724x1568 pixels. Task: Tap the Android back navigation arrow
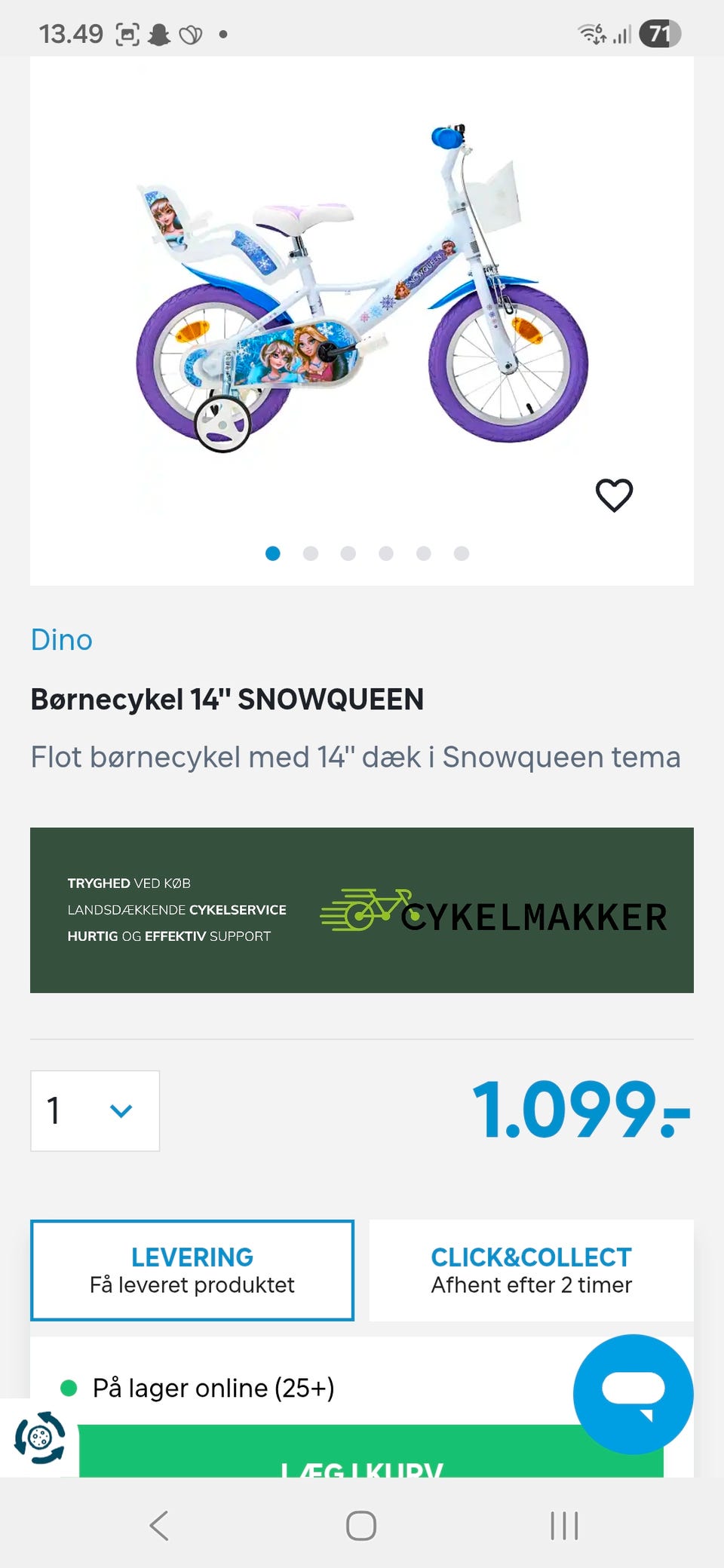pyautogui.click(x=159, y=1525)
